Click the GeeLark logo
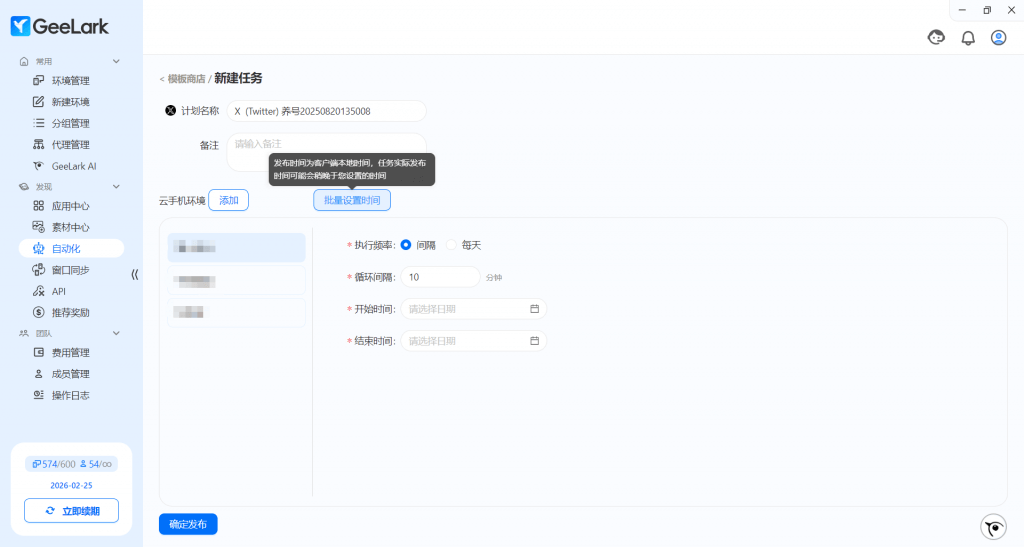 point(60,27)
